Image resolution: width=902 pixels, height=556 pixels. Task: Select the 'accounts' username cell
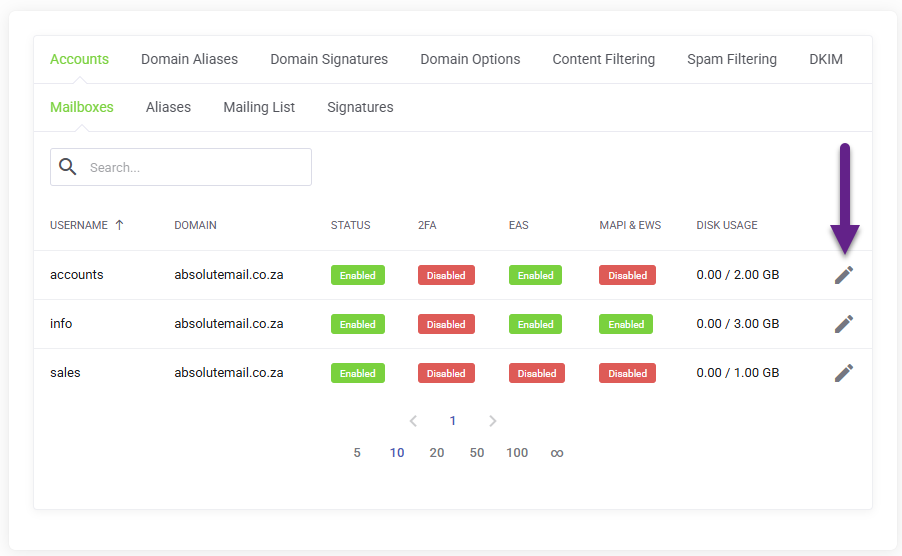coord(77,275)
